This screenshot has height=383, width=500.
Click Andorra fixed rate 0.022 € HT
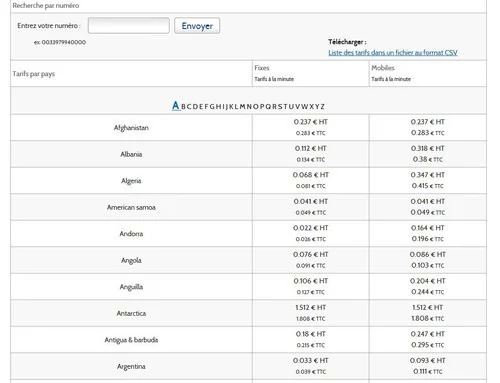pyautogui.click(x=310, y=228)
